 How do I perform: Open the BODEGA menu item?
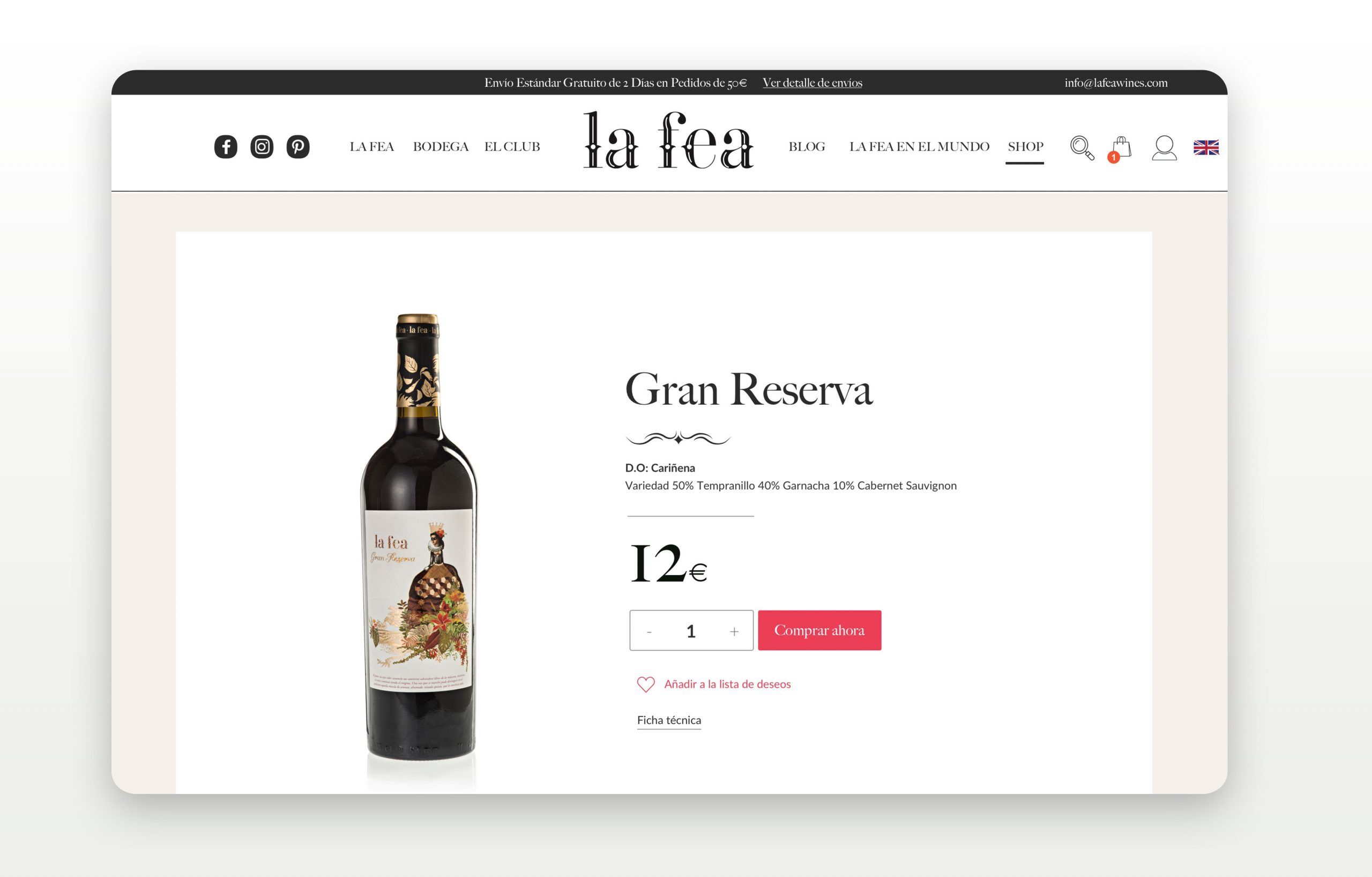(441, 147)
